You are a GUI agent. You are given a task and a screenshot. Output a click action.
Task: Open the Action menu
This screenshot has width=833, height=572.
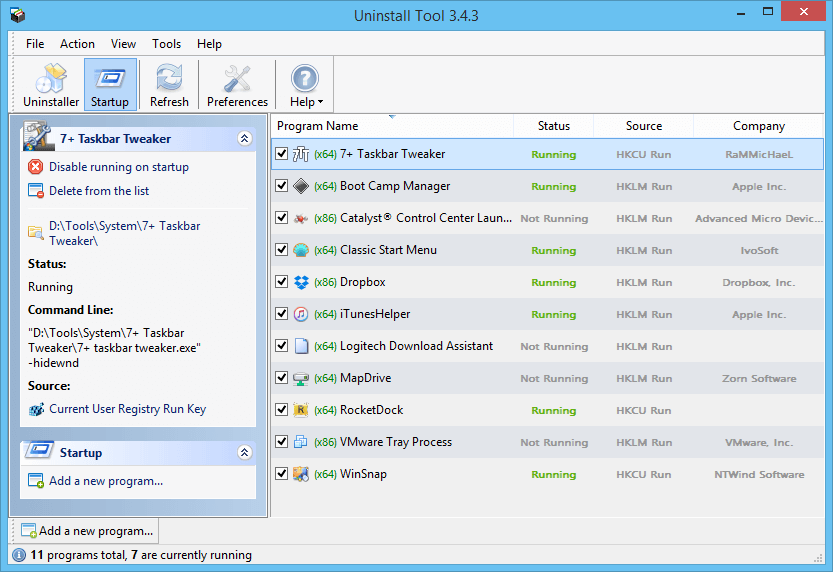(77, 44)
